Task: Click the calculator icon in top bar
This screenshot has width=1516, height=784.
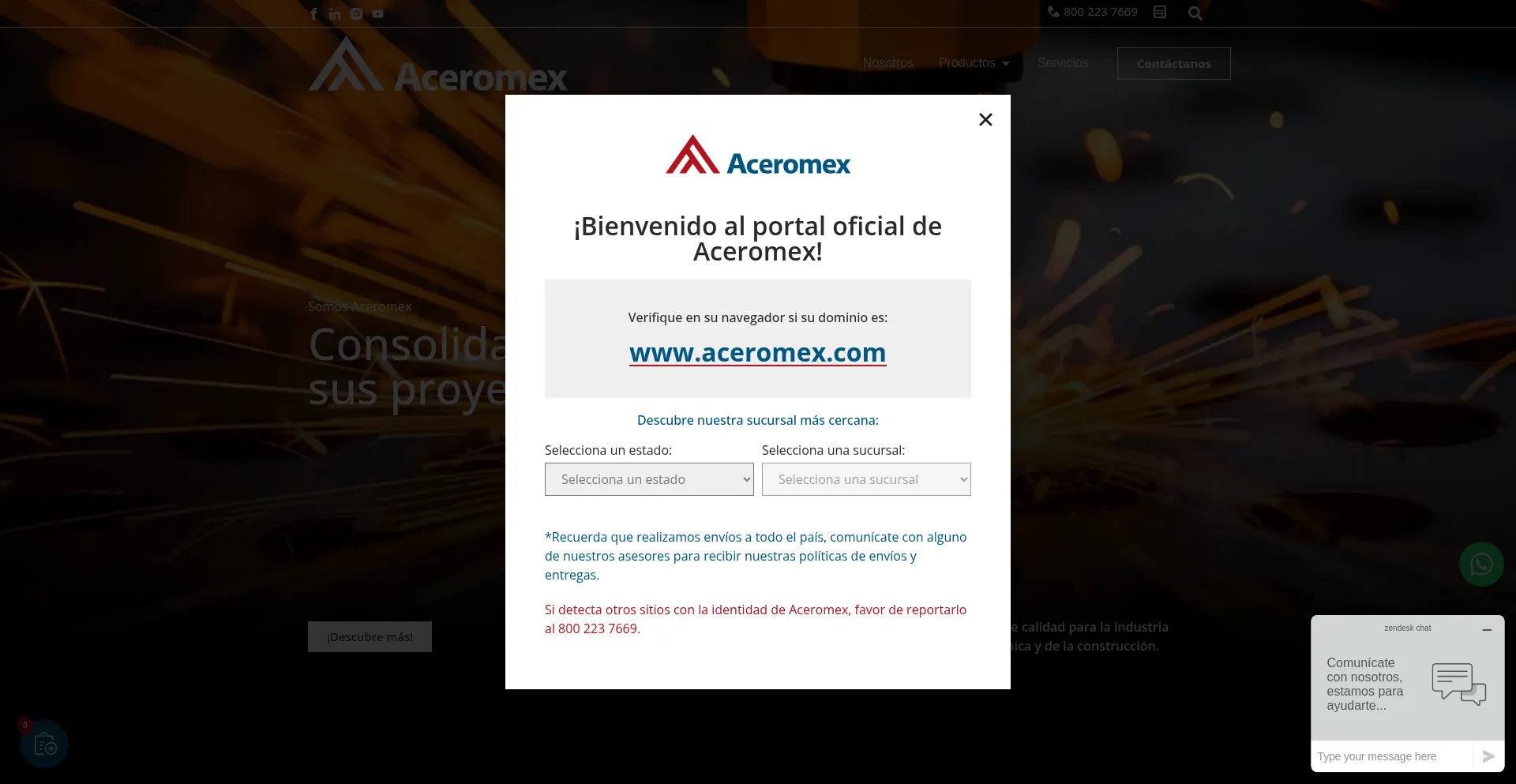Action: [1160, 12]
